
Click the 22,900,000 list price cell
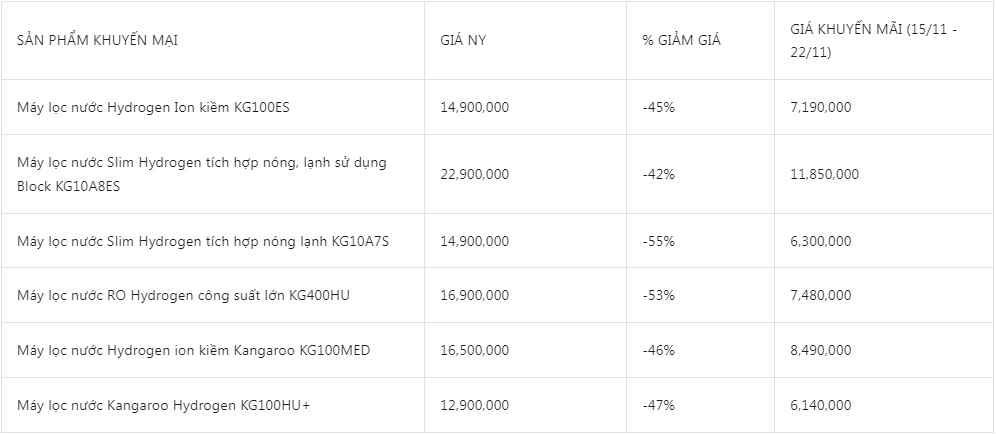pos(474,174)
